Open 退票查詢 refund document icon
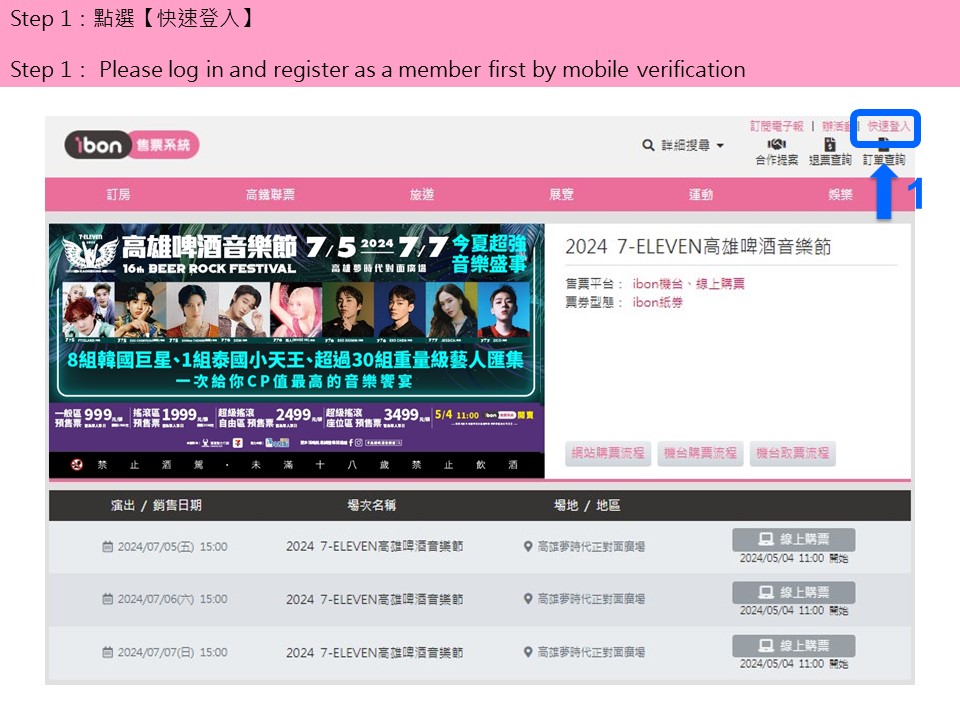The height and width of the screenshot is (720, 960). tap(830, 144)
